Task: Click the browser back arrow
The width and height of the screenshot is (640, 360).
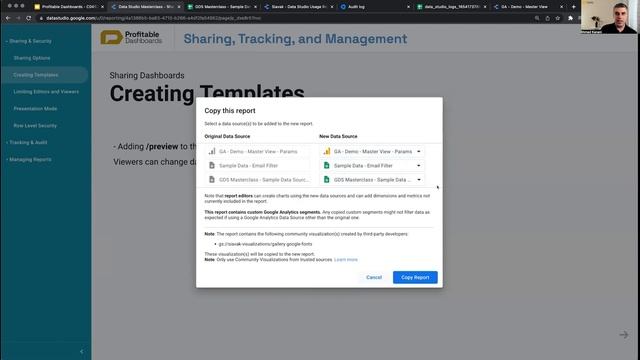Action: pyautogui.click(x=8, y=18)
